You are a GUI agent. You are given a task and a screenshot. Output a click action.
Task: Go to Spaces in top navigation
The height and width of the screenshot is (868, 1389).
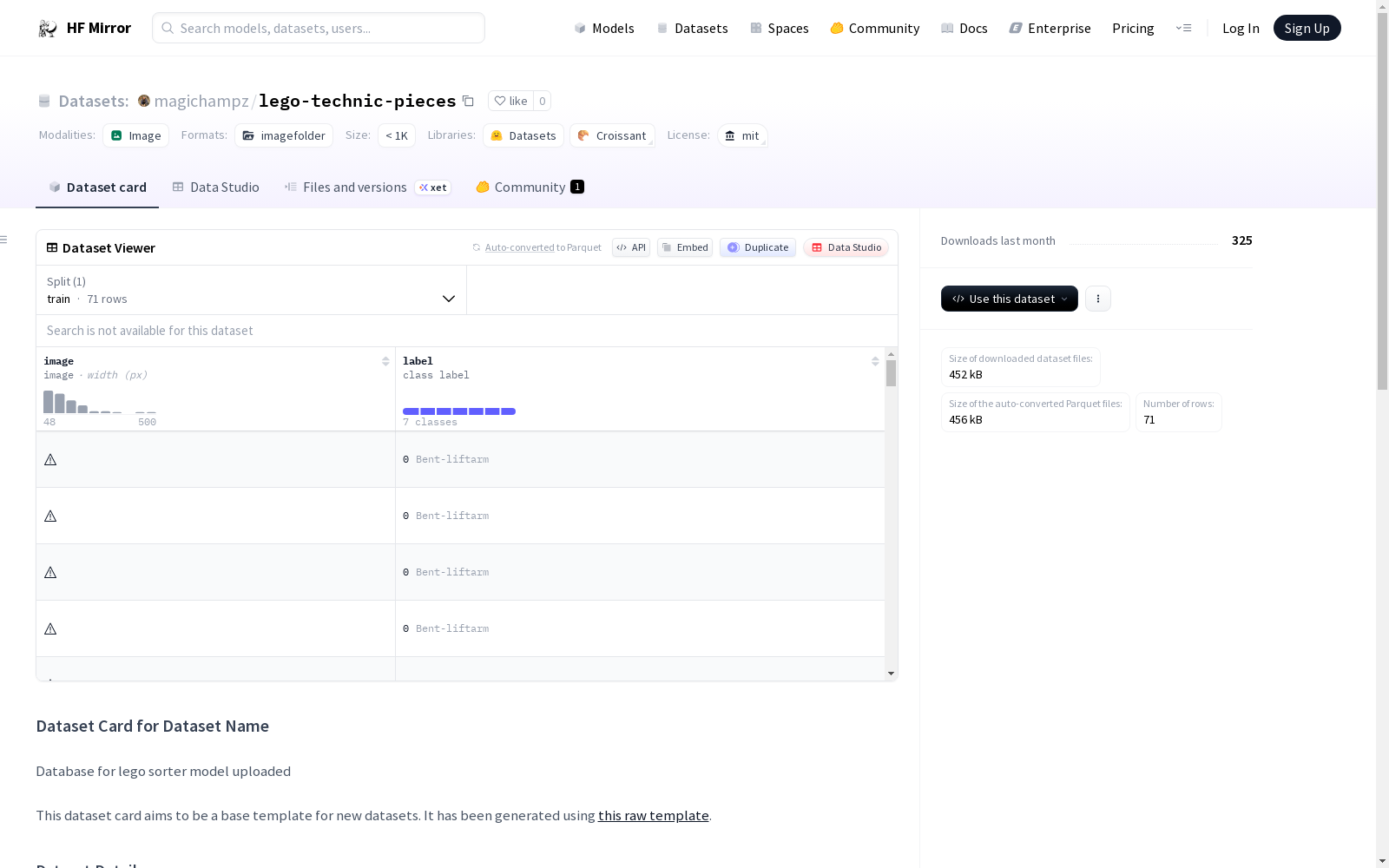tap(780, 28)
